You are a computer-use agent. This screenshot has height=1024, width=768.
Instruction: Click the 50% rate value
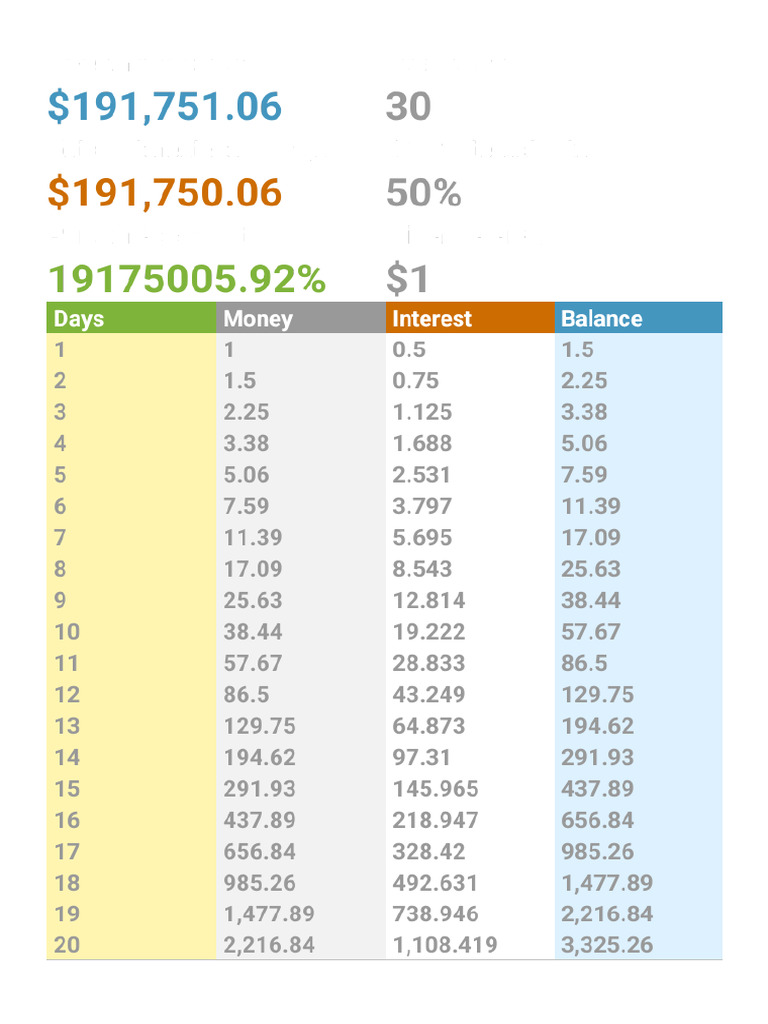coord(423,193)
